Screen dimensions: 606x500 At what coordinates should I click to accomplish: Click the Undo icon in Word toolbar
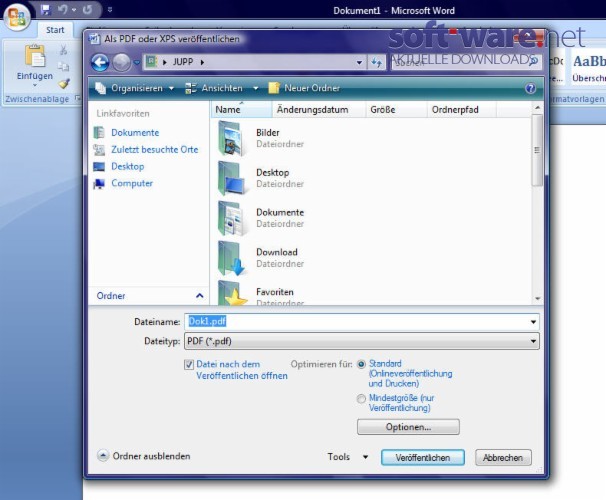[x=63, y=10]
